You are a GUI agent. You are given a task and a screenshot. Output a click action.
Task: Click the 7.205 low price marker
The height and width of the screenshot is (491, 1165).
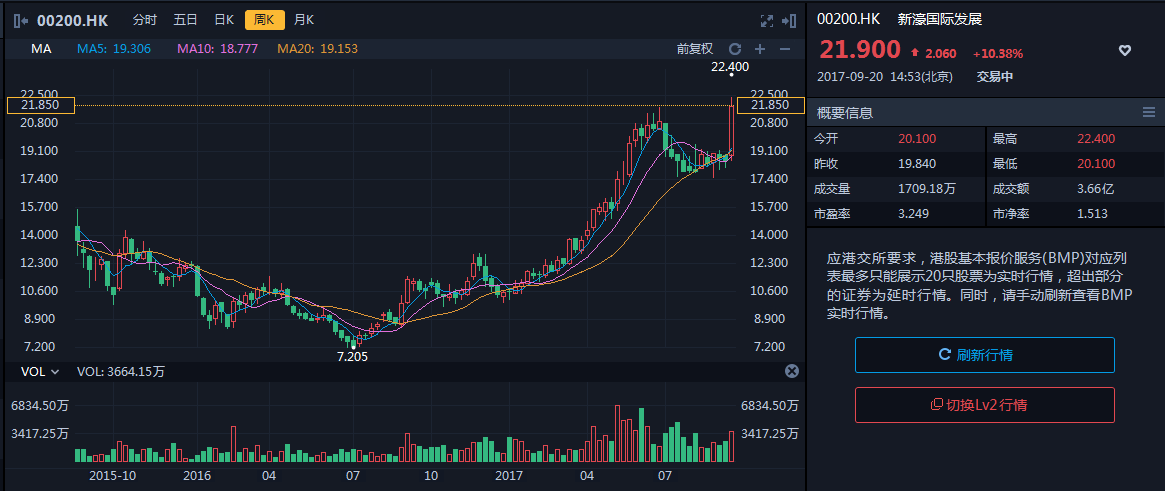coord(354,356)
